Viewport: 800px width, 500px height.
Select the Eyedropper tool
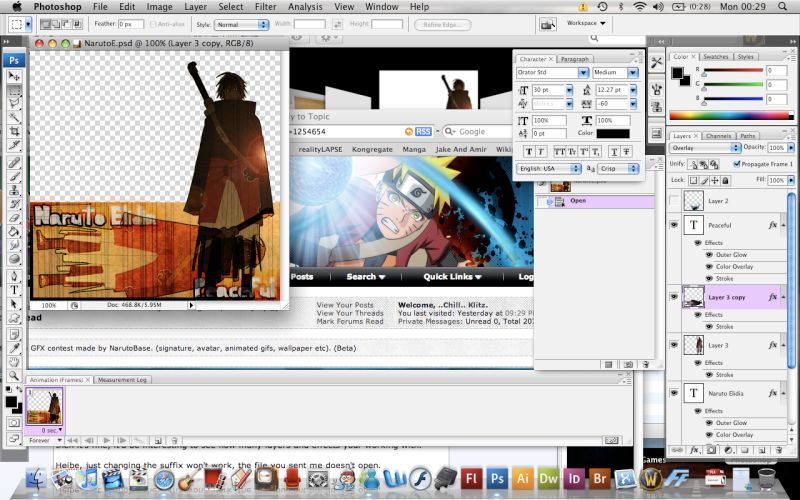pyautogui.click(x=14, y=348)
